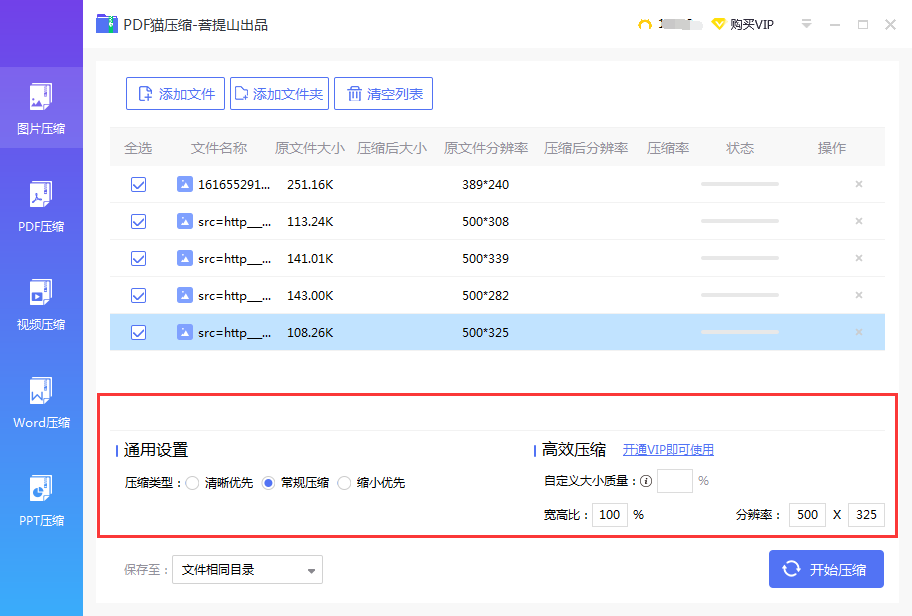Start compression with 开始压缩 button
912x616 pixels.
point(826,569)
